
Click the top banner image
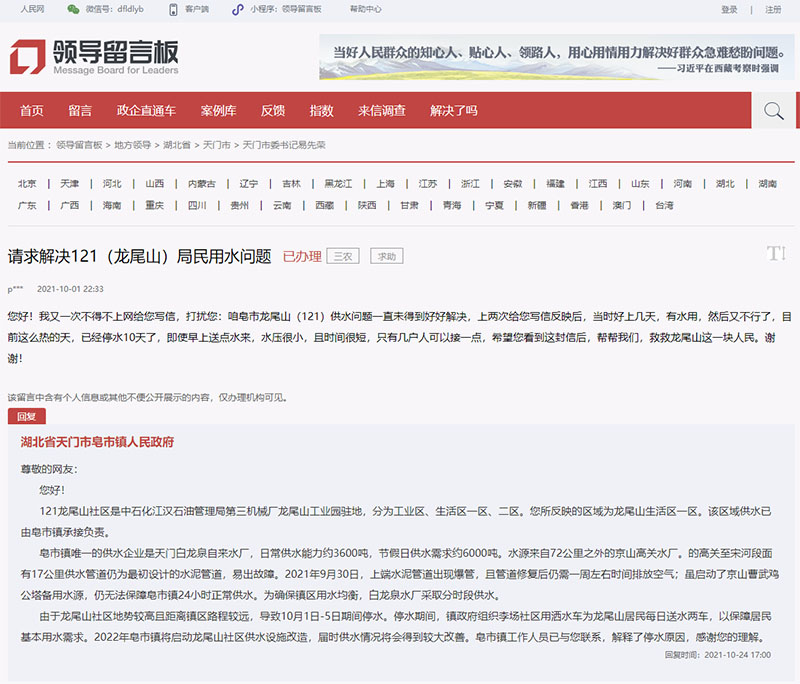[x=557, y=57]
